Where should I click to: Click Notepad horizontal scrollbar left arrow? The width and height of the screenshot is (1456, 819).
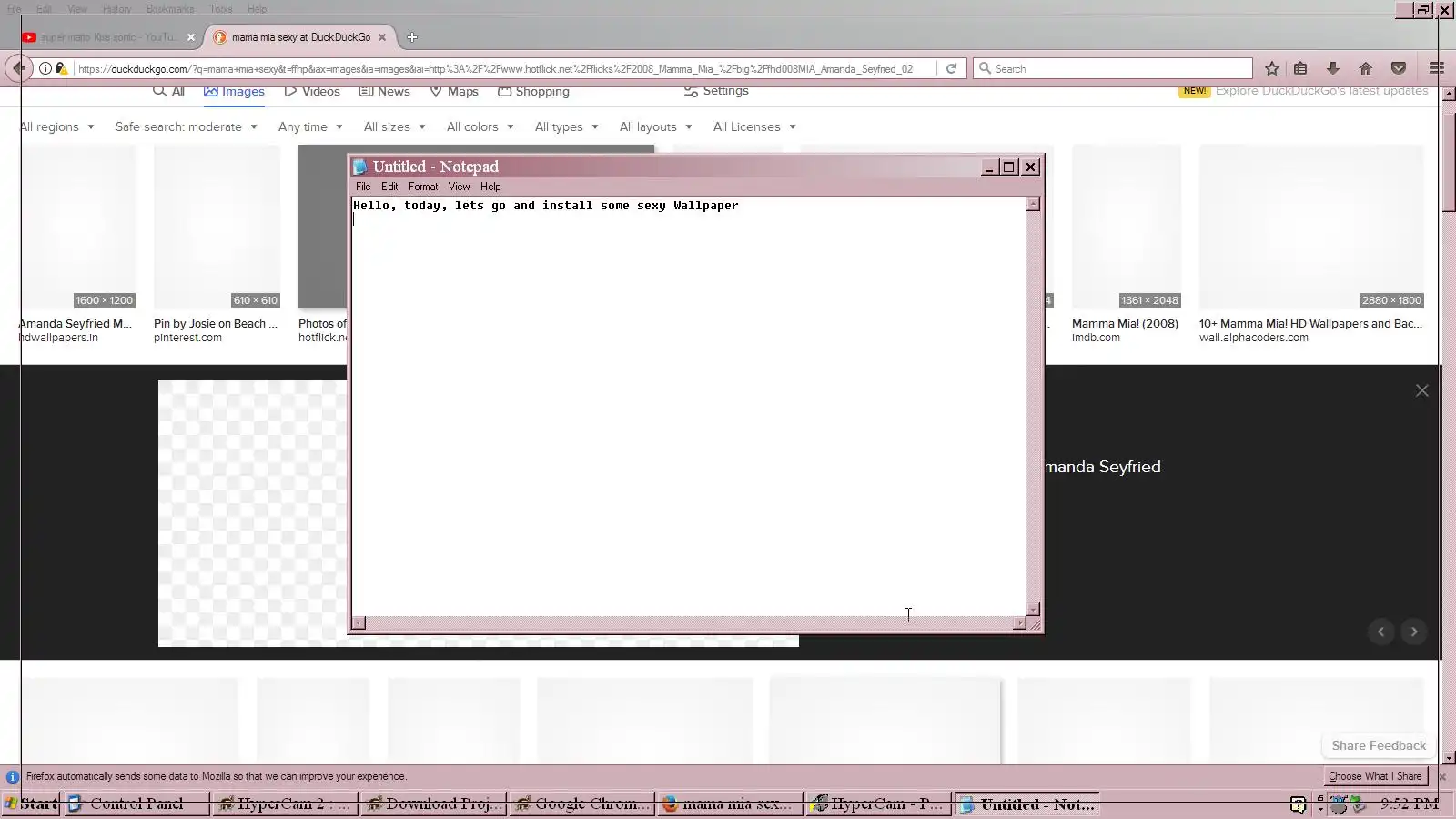click(x=359, y=623)
